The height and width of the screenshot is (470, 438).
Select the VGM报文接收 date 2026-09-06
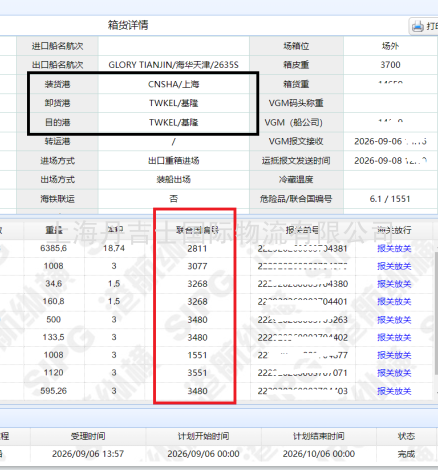pyautogui.click(x=378, y=142)
